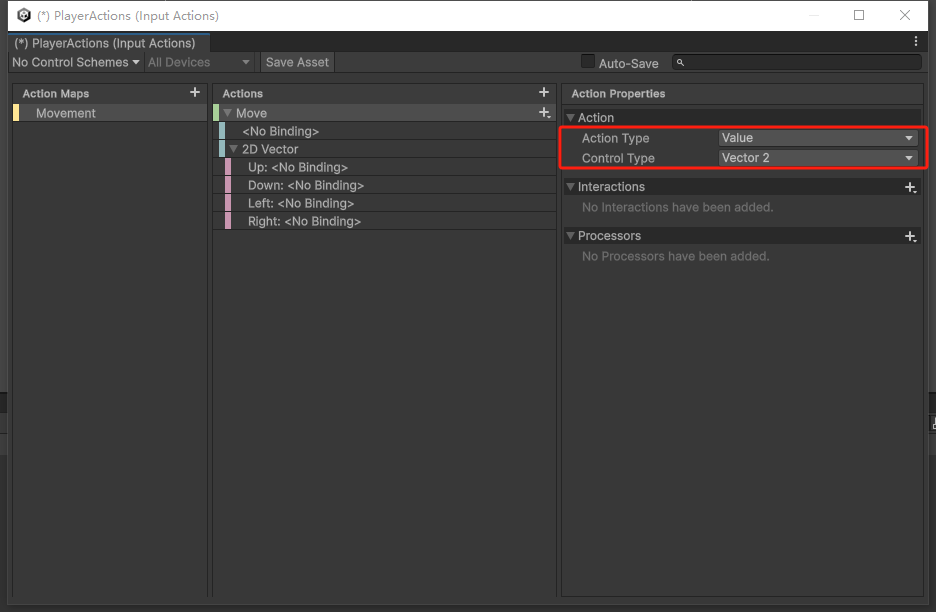The image size is (936, 612).
Task: Select the Movement action map
Action: click(x=66, y=113)
